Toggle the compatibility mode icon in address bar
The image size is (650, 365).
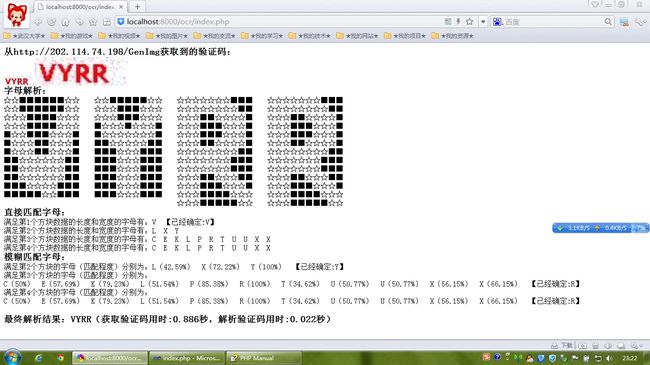click(x=448, y=22)
